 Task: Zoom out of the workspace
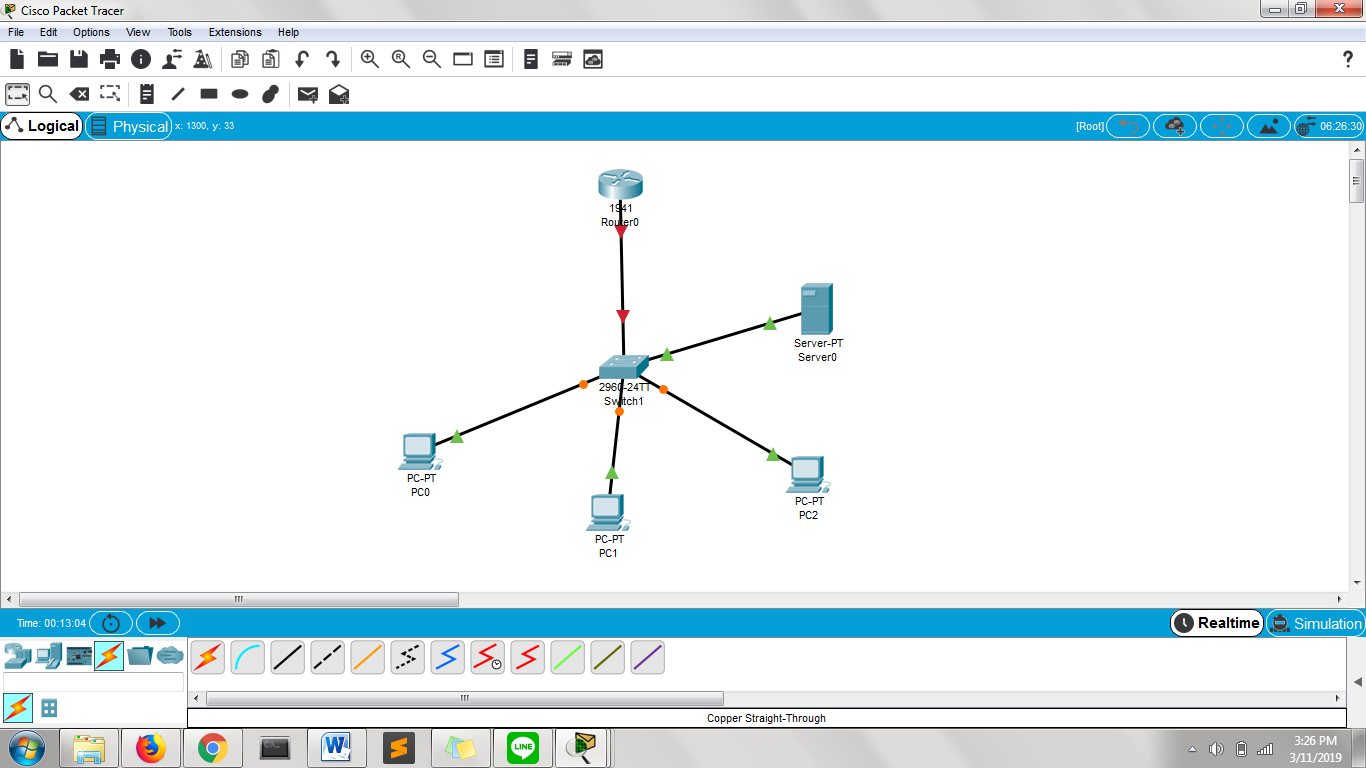(x=432, y=59)
